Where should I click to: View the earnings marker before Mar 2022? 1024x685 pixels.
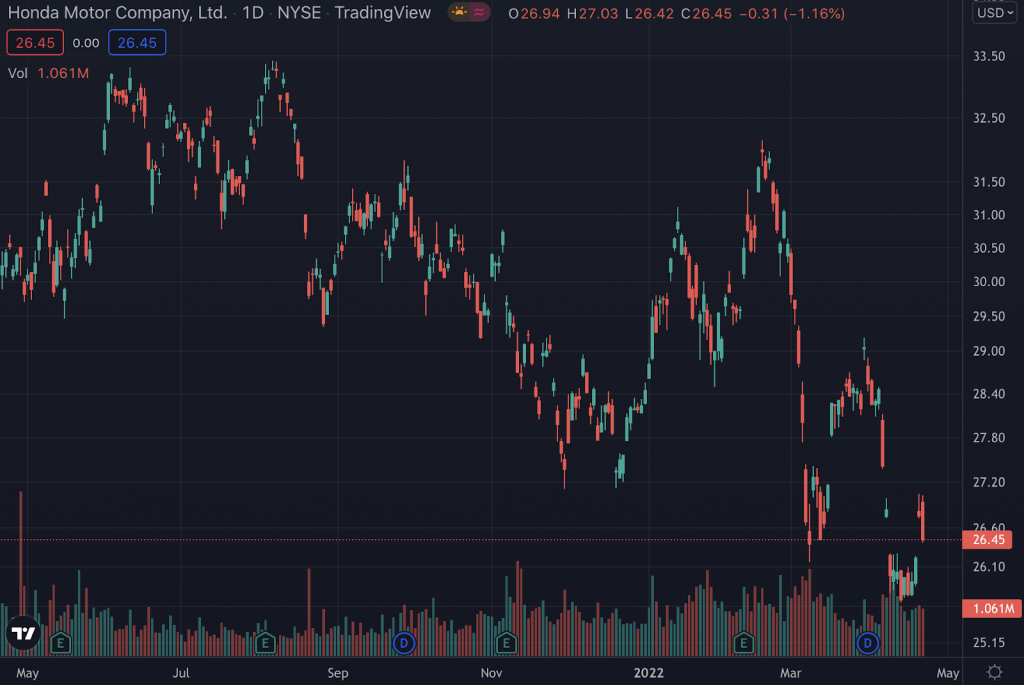pos(743,643)
